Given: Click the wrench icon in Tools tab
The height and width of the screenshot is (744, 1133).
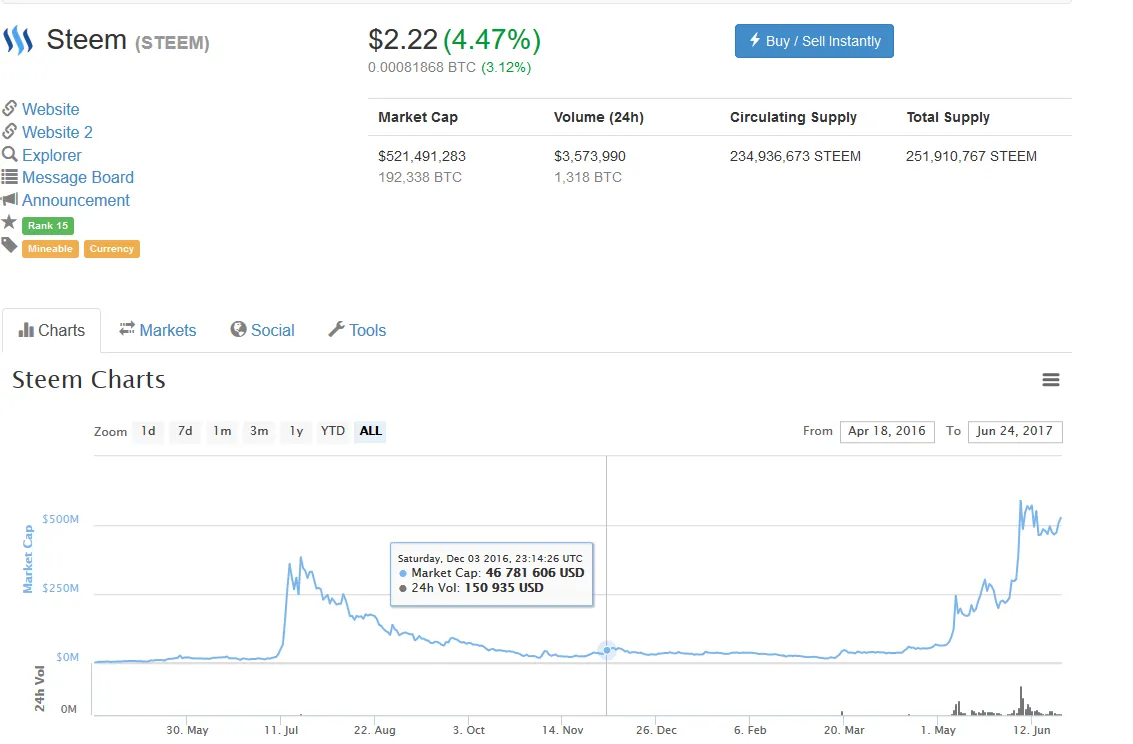Looking at the screenshot, I should tap(336, 329).
